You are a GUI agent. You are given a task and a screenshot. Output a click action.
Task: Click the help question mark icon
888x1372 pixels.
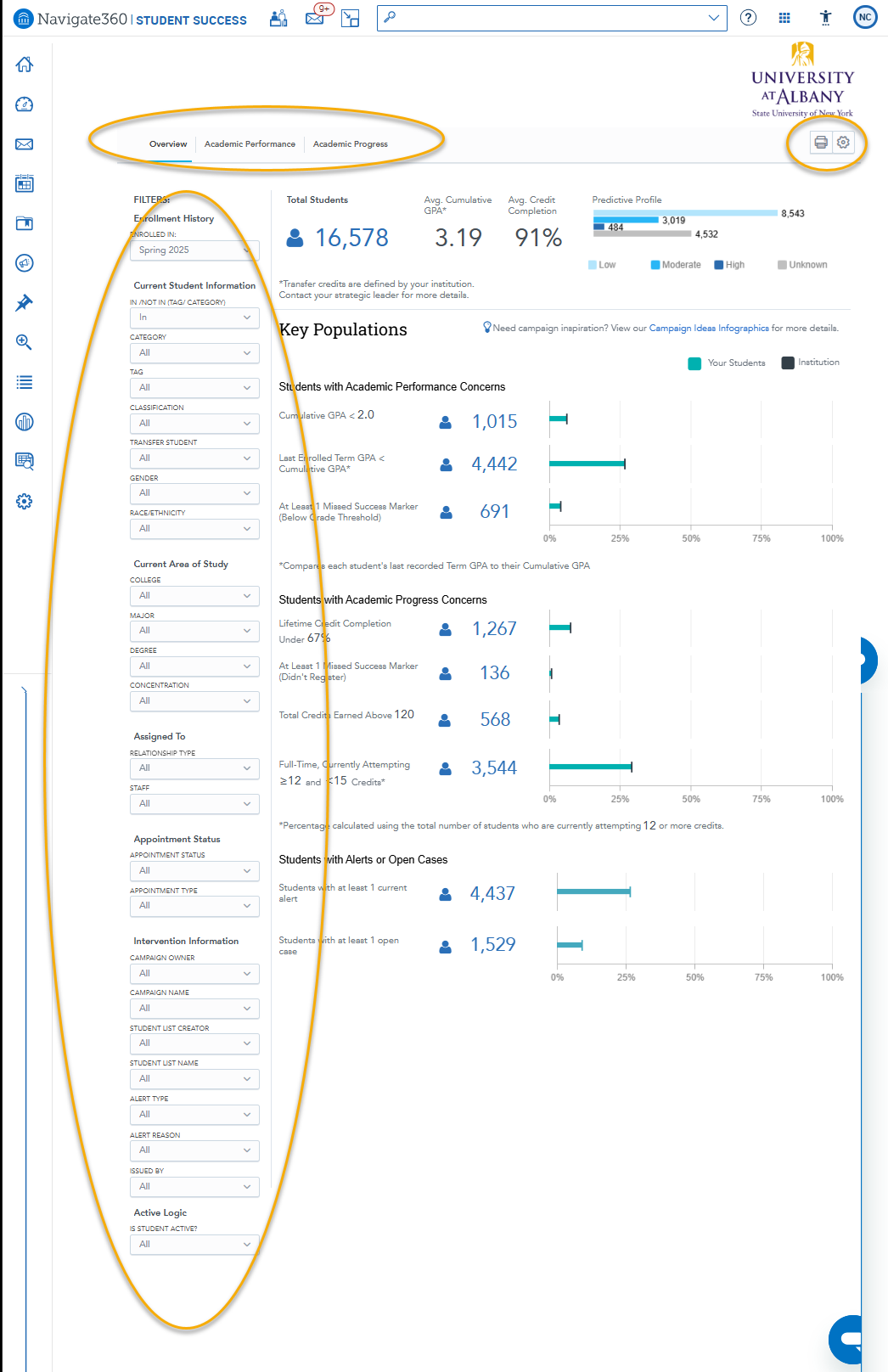point(748,18)
